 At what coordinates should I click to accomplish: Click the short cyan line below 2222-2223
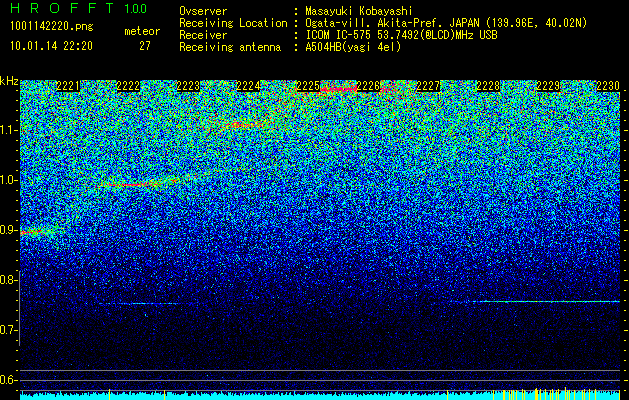pyautogui.click(x=140, y=303)
